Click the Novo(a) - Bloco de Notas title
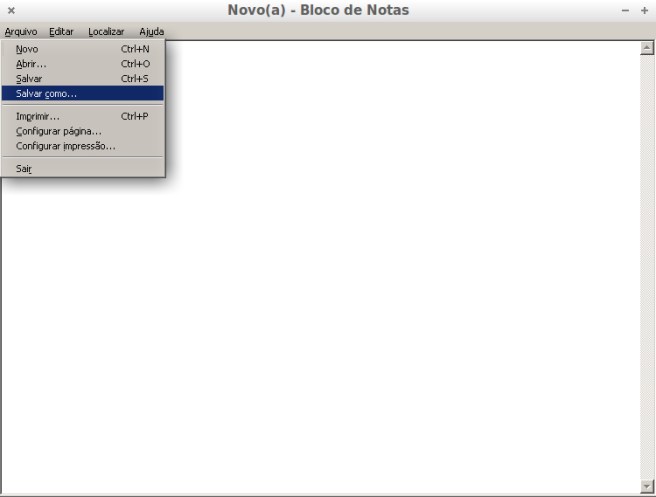Viewport: 656px width, 497px height. (x=318, y=10)
